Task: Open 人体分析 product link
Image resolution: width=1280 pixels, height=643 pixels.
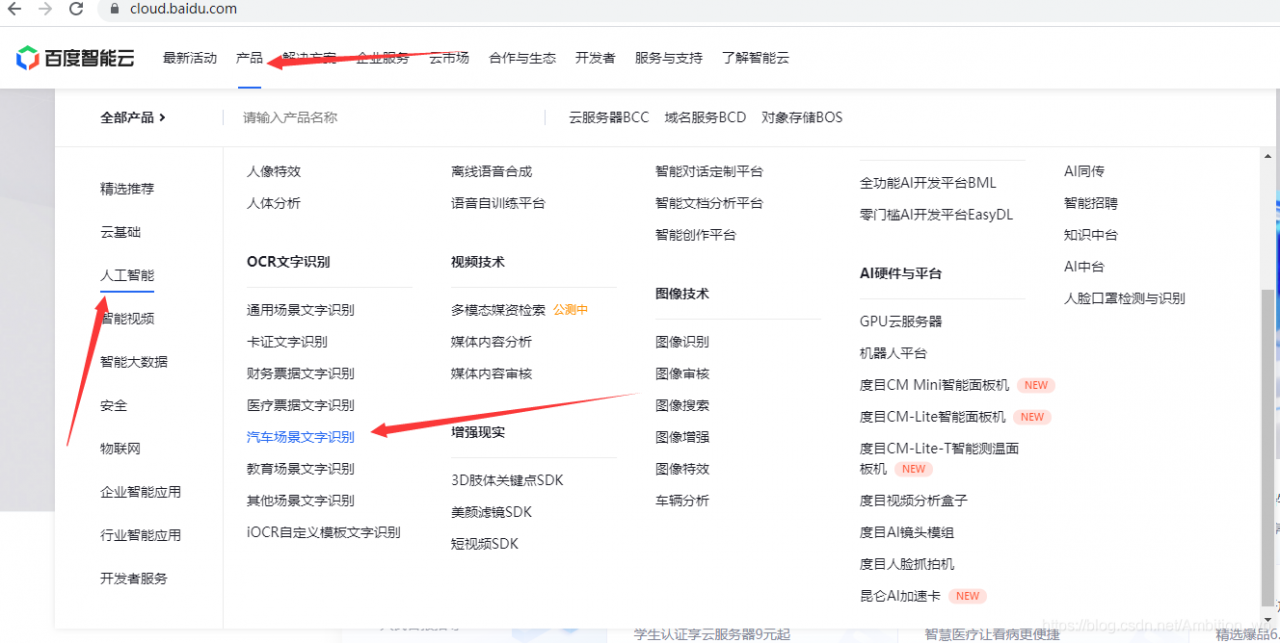Action: [274, 203]
